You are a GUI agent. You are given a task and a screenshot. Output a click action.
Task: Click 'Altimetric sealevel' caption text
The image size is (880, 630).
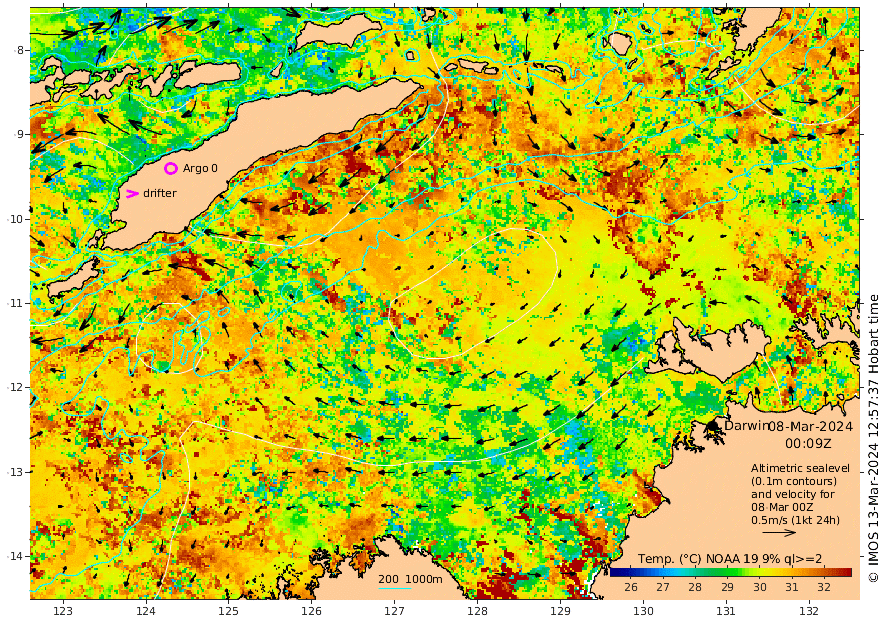[800, 468]
